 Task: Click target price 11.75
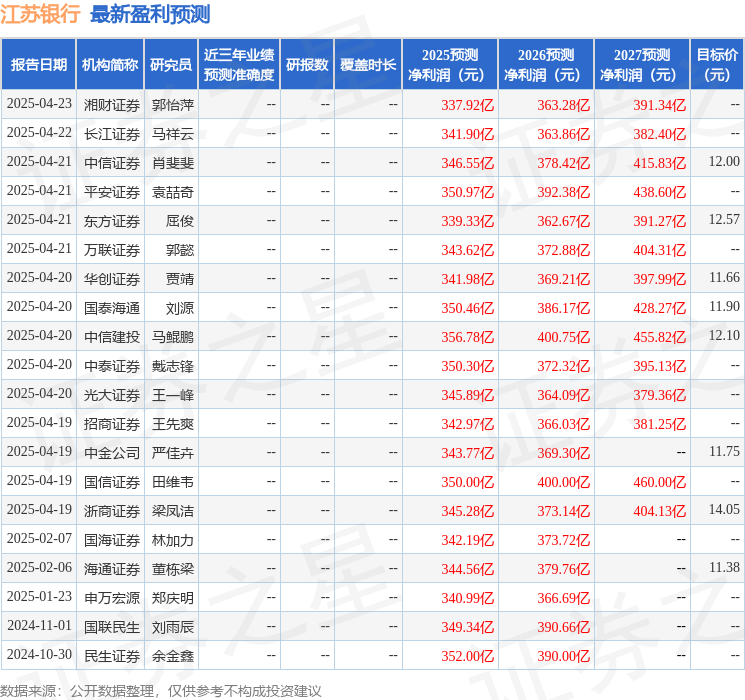[x=724, y=451]
